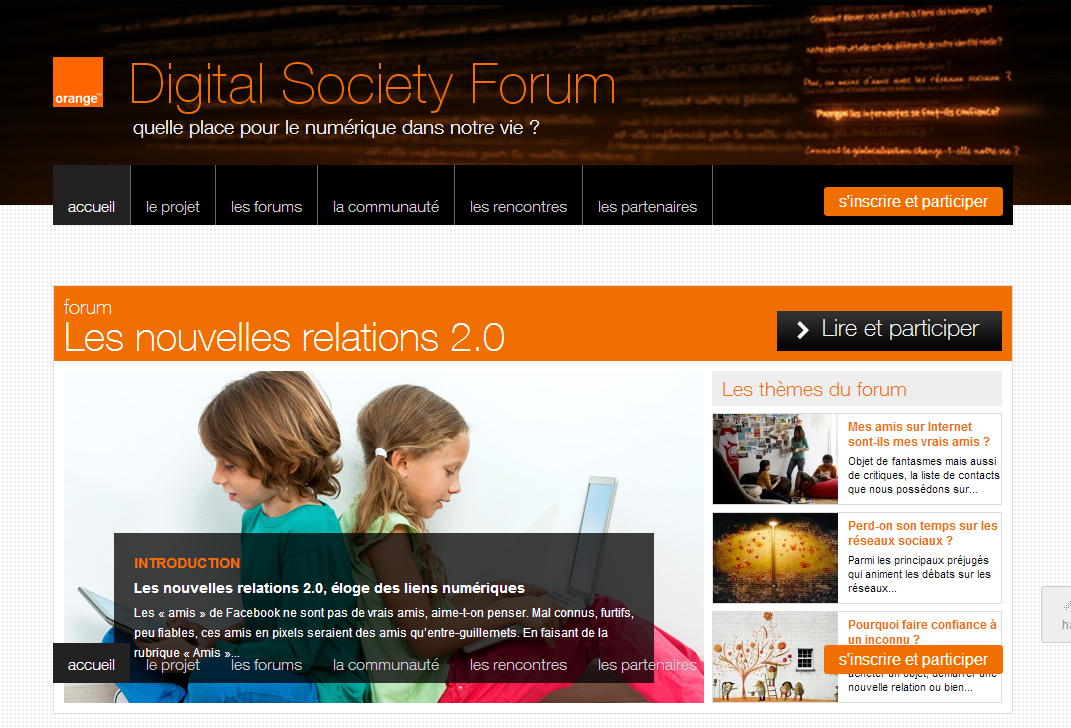Viewport: 1071px width, 728px height.
Task: Open Les nouvelles relations 2.0 forum heading
Action: [x=284, y=337]
